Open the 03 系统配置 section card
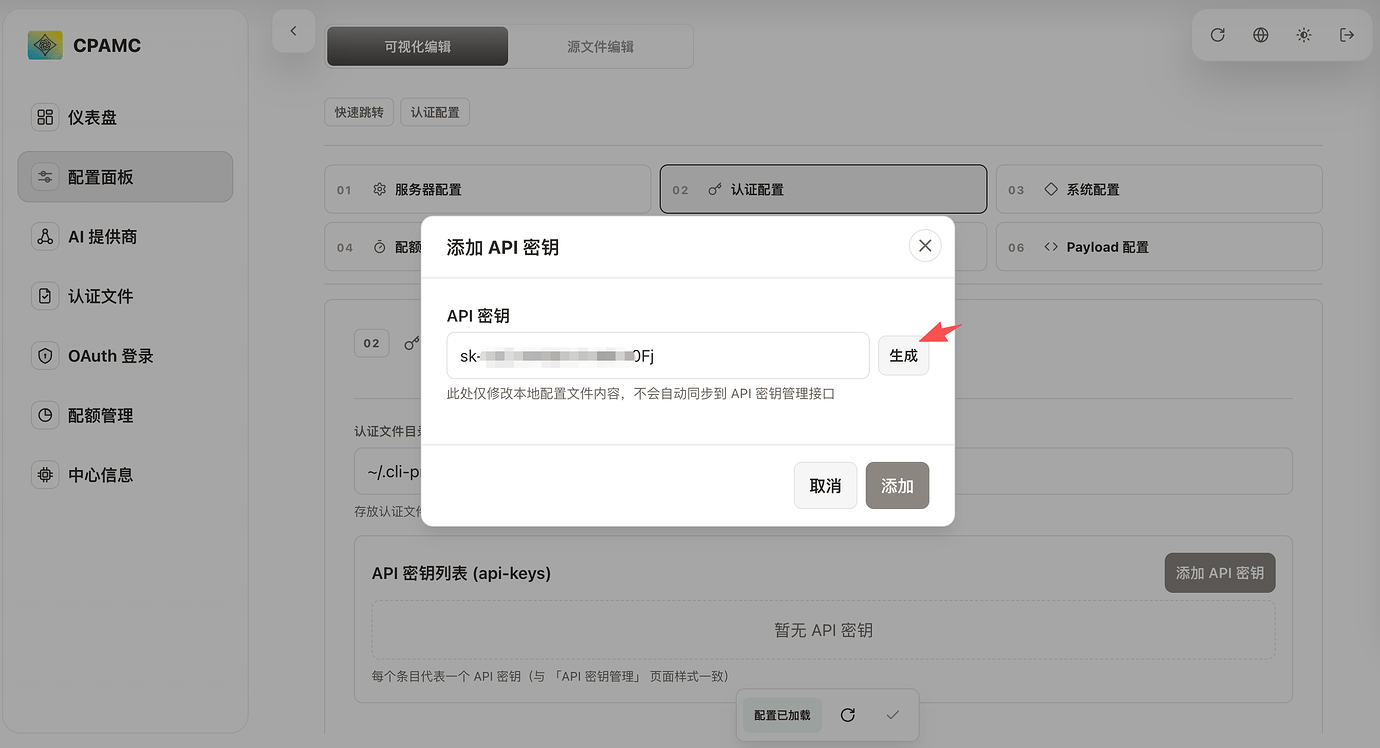Viewport: 1380px width, 748px height. [1159, 189]
